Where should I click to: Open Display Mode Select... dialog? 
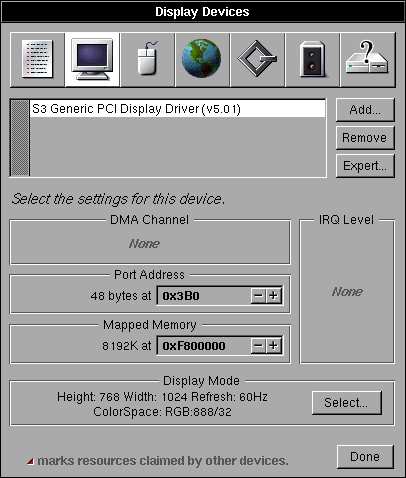tap(347, 403)
